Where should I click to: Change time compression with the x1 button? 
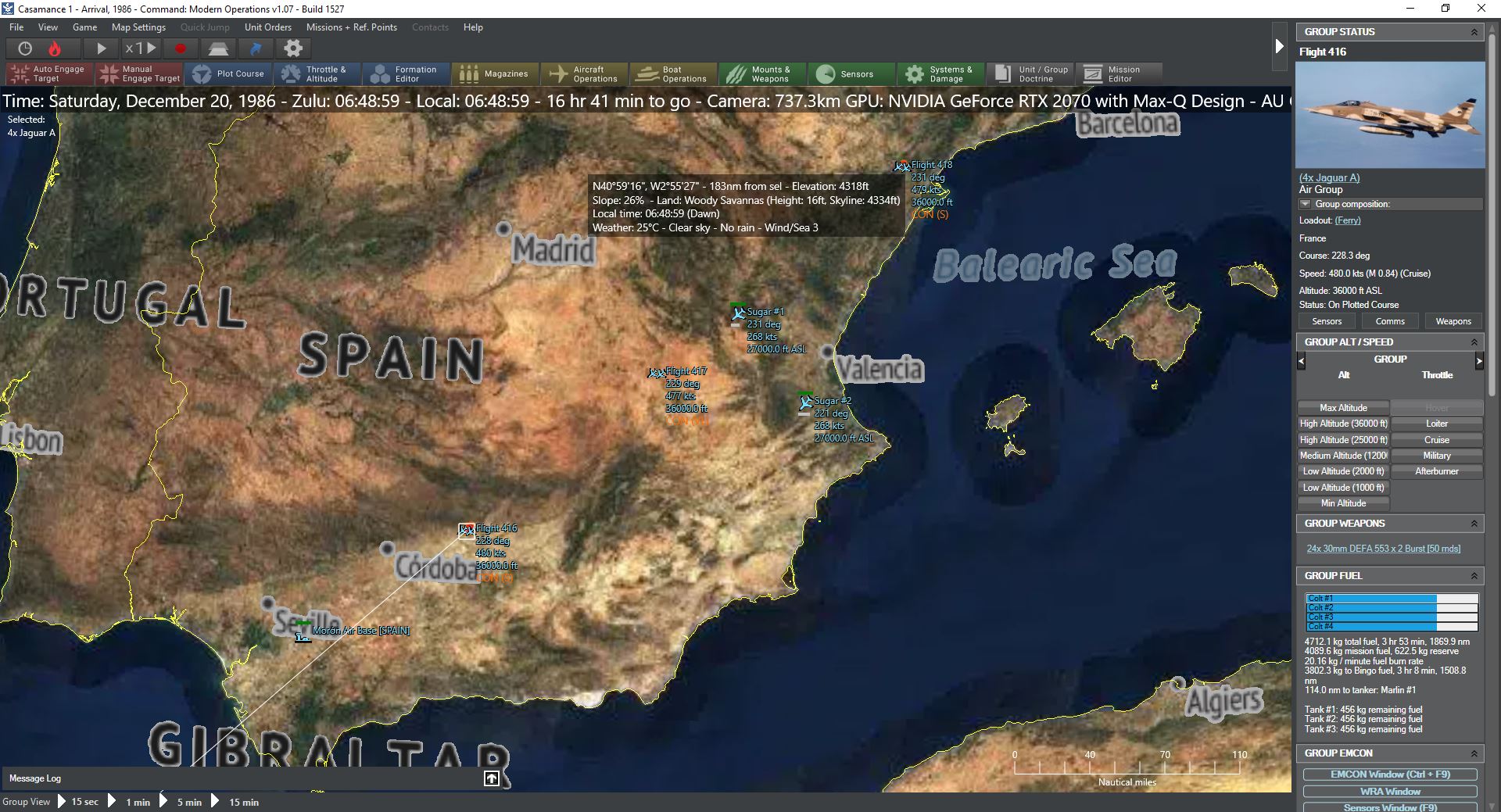141,48
